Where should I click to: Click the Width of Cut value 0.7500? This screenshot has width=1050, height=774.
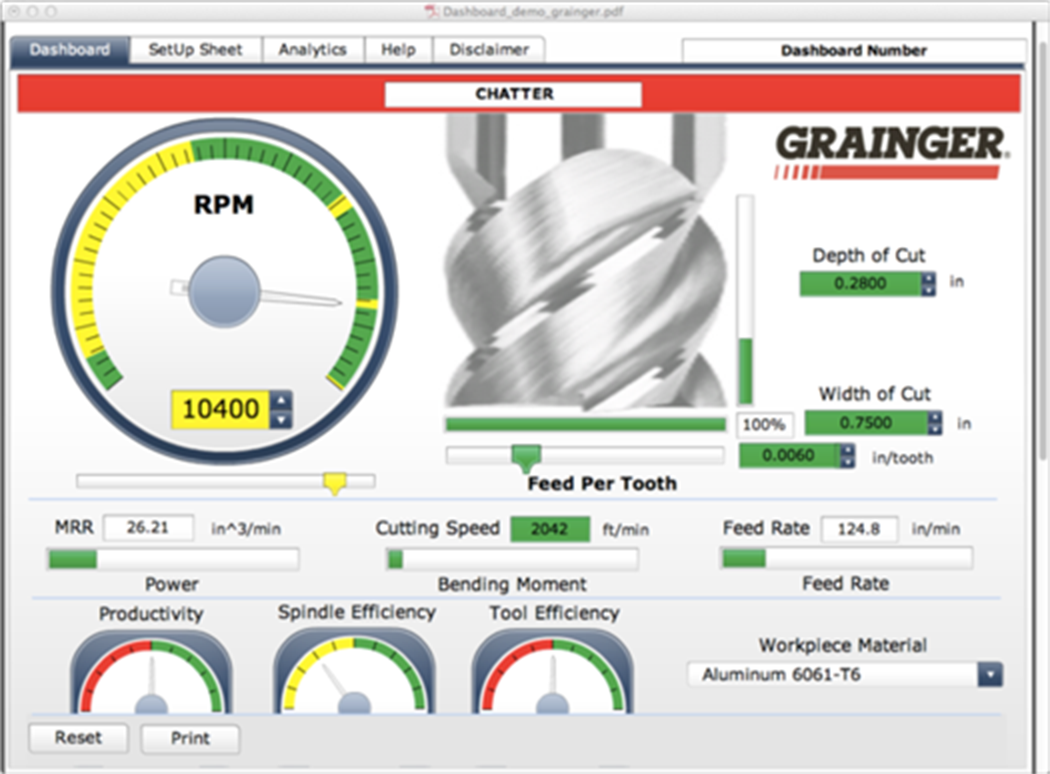click(867, 422)
